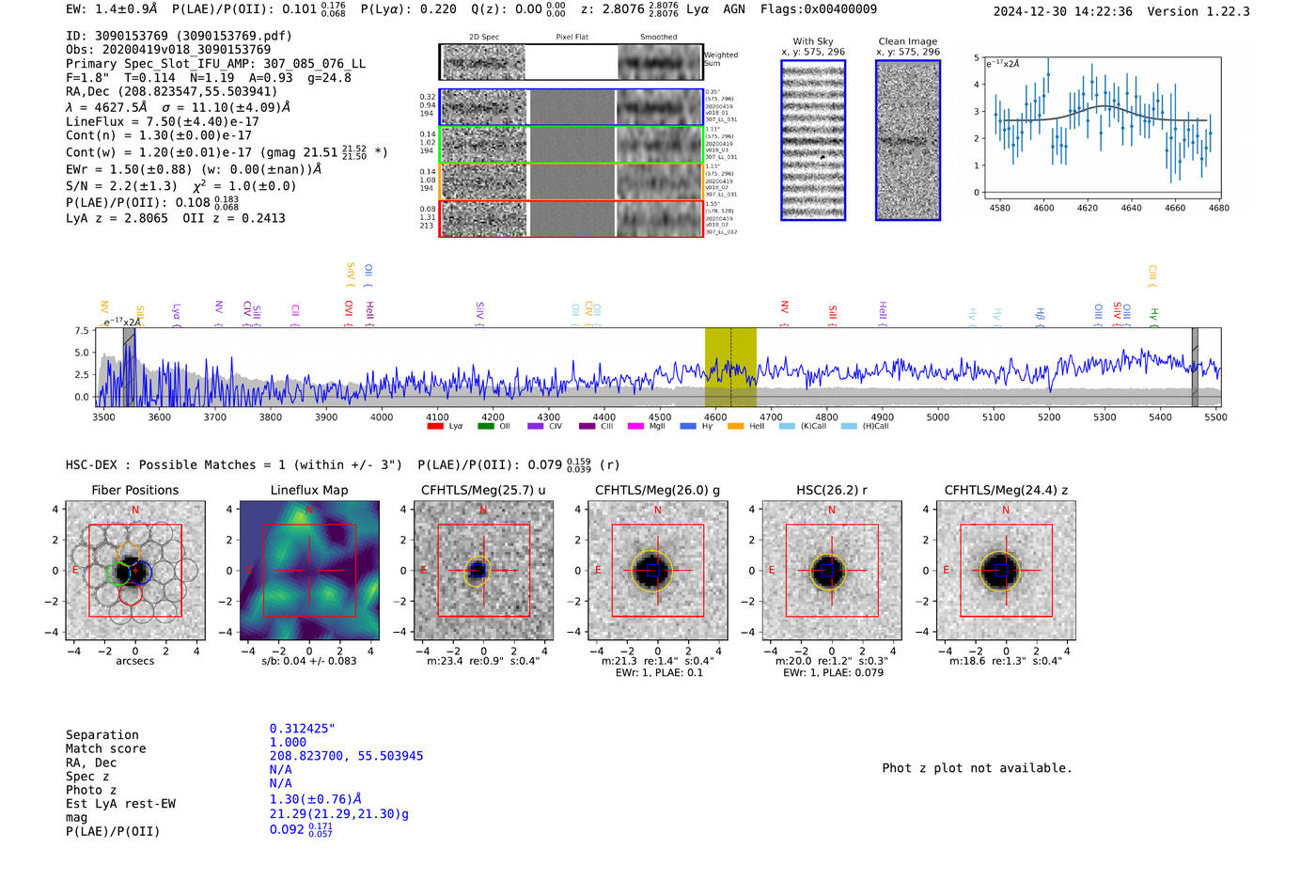This screenshot has width=1316, height=896.
Task: Select the red-bordered 2D spectrum row
Action: click(x=572, y=218)
